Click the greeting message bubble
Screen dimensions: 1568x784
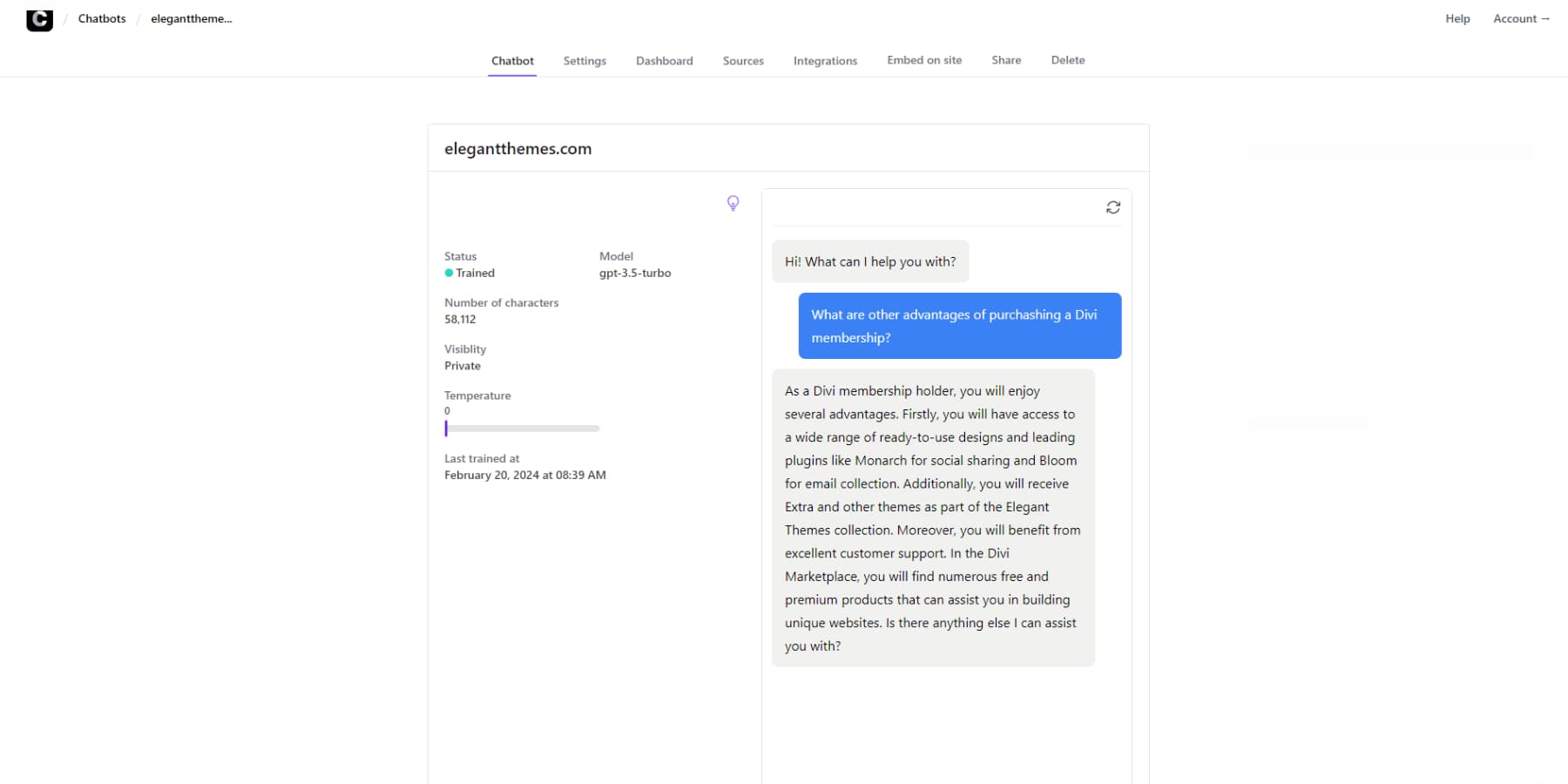pos(869,261)
